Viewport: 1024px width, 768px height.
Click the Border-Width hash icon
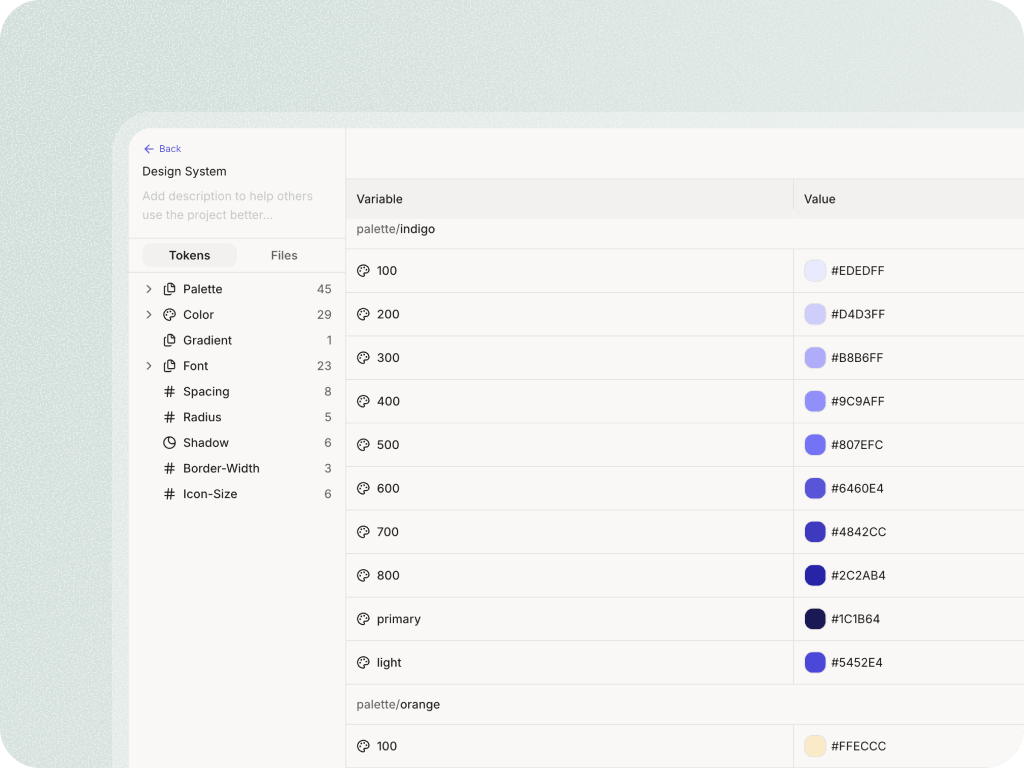169,468
